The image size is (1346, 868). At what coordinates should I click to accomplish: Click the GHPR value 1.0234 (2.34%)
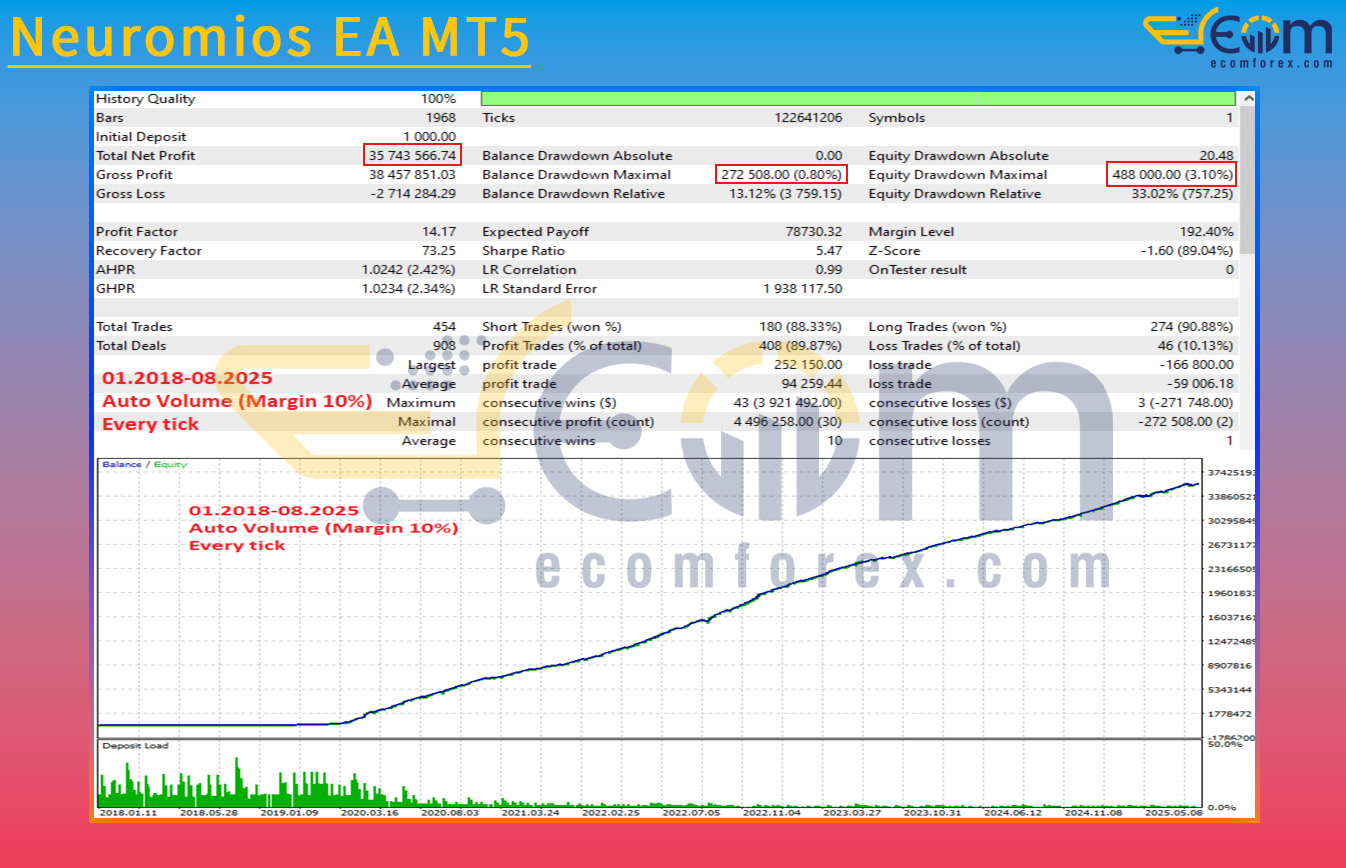pyautogui.click(x=409, y=289)
